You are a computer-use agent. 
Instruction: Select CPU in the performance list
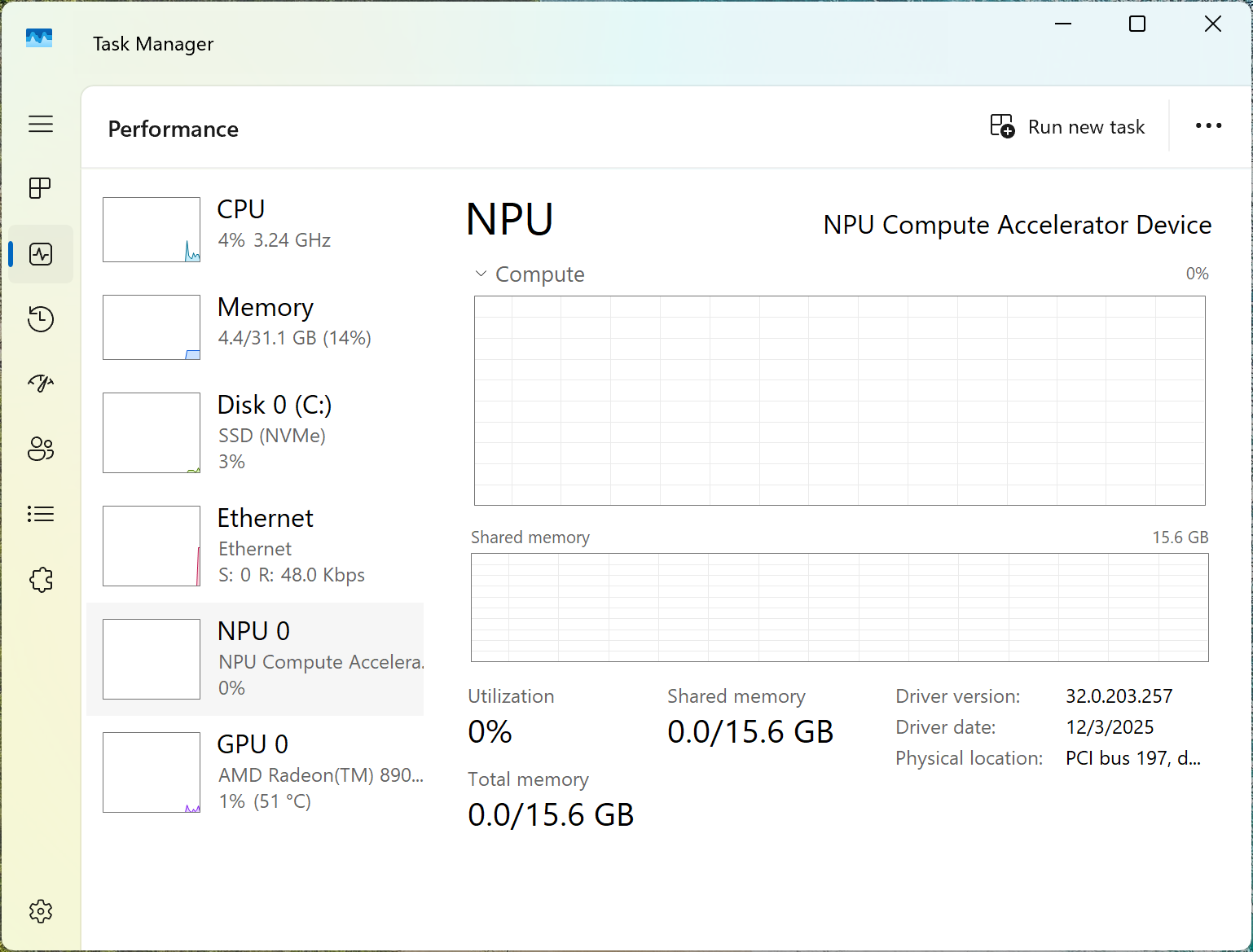click(x=261, y=229)
